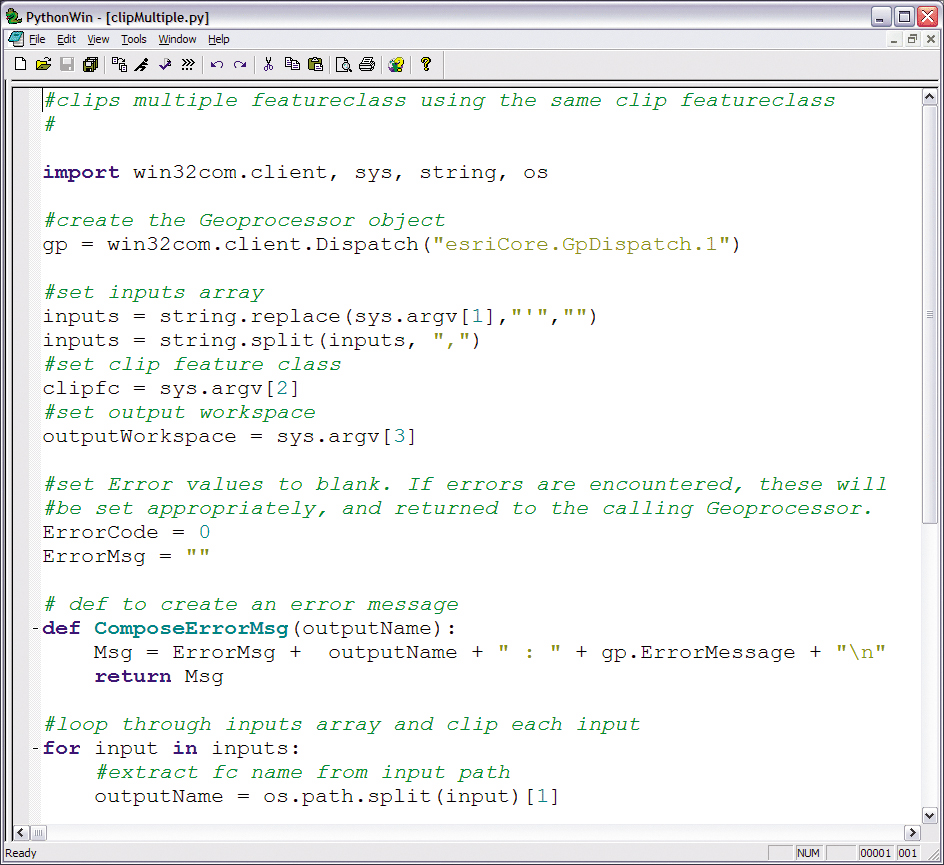
Task: Check the script with checkmark icon
Action: pyautogui.click(x=165, y=64)
